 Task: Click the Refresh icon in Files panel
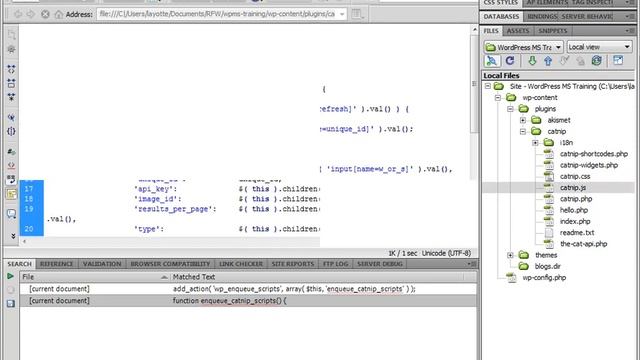click(x=510, y=61)
